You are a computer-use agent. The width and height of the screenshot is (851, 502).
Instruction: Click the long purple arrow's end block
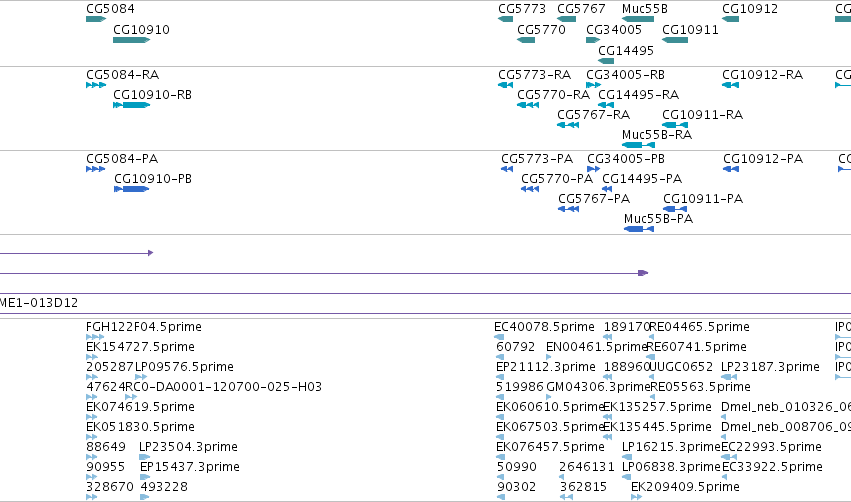coord(643,273)
